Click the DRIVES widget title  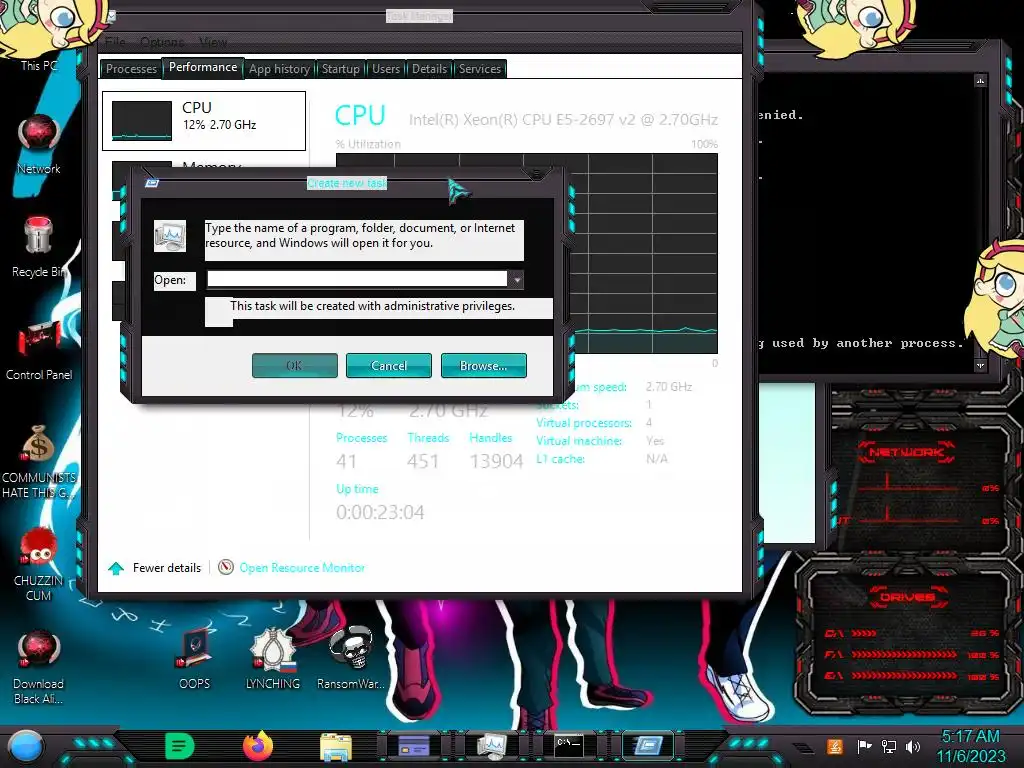[906, 597]
